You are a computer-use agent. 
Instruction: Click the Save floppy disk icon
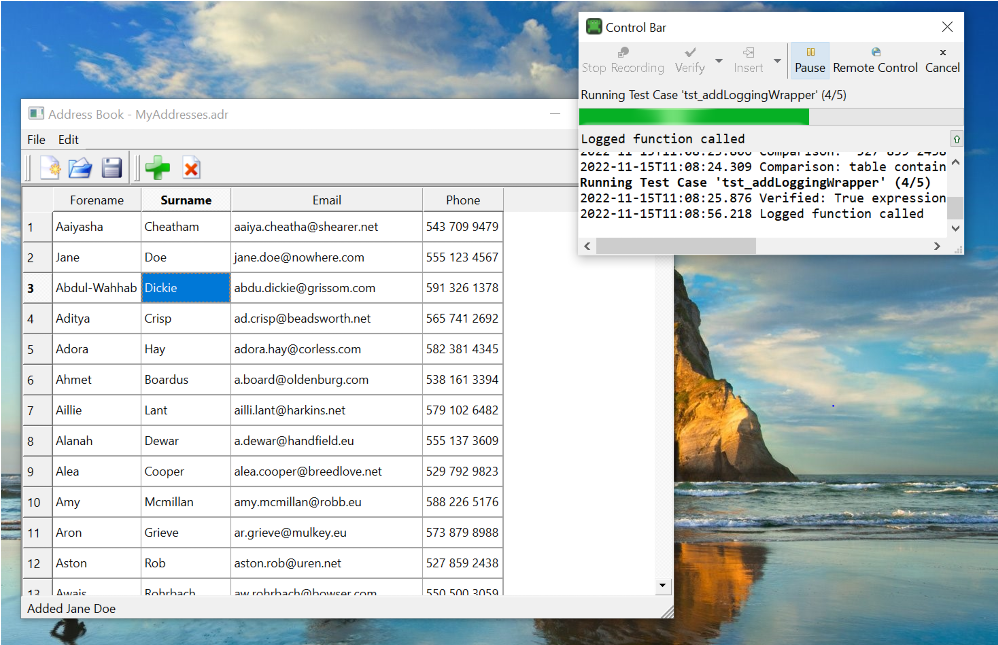pyautogui.click(x=111, y=168)
